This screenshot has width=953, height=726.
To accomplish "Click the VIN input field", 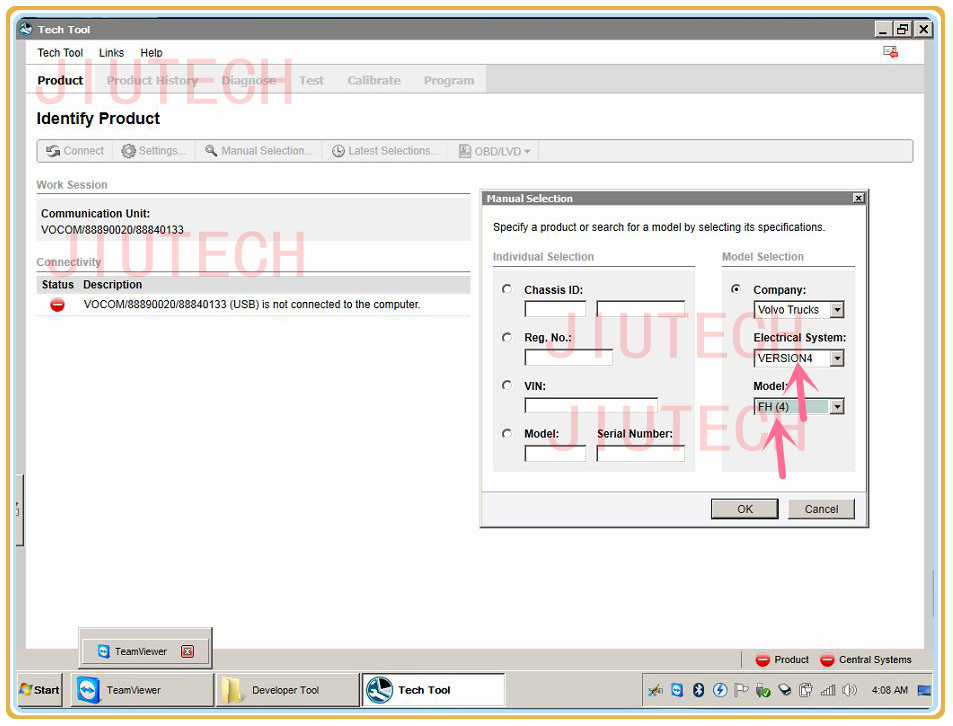I will pyautogui.click(x=591, y=405).
